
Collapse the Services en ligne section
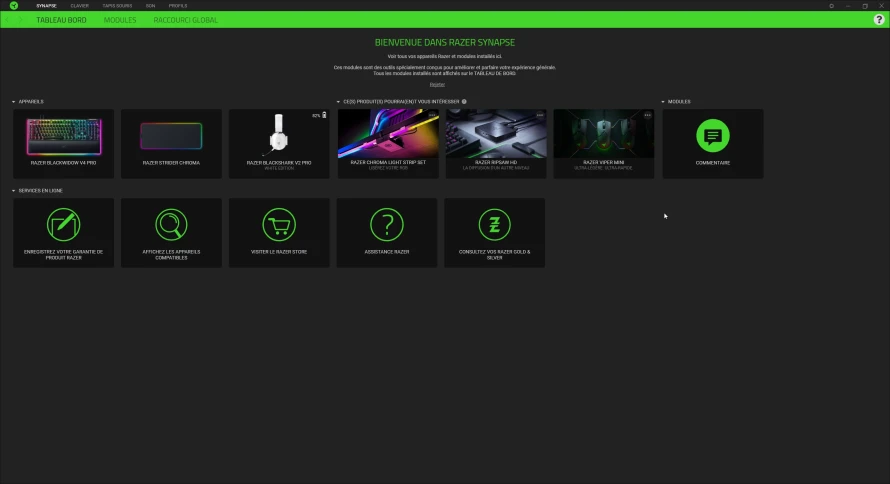[14, 191]
